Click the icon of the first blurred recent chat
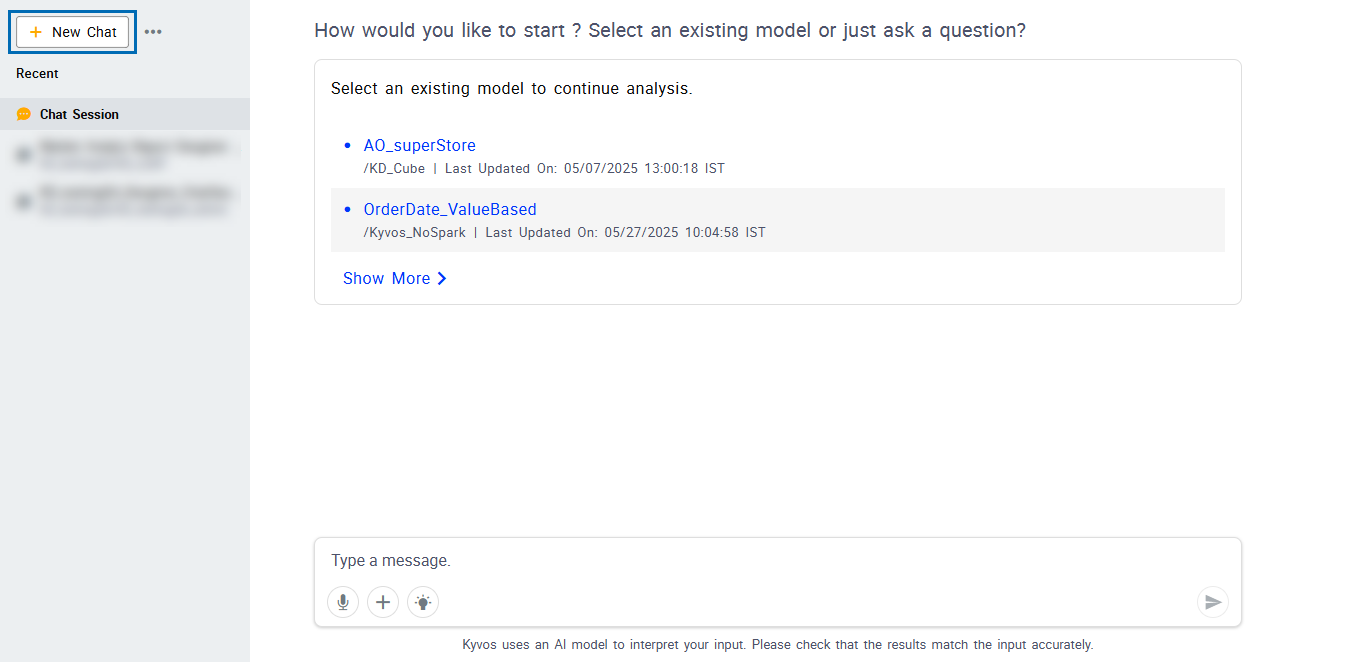Screen dimensions: 1366x662 pos(23,155)
